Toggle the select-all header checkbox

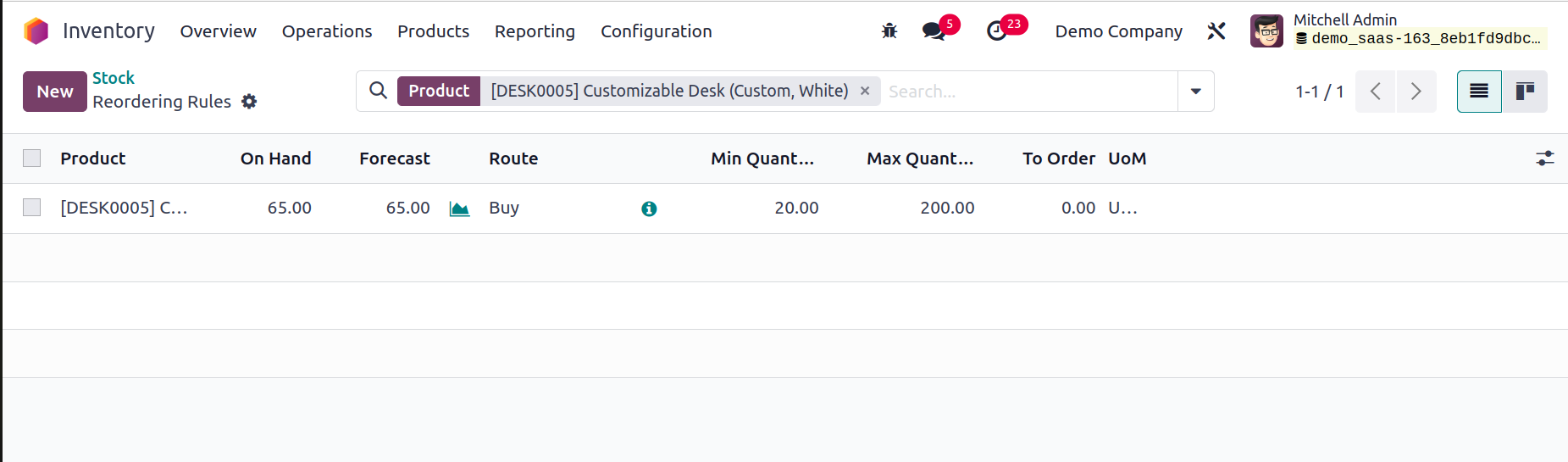point(32,159)
